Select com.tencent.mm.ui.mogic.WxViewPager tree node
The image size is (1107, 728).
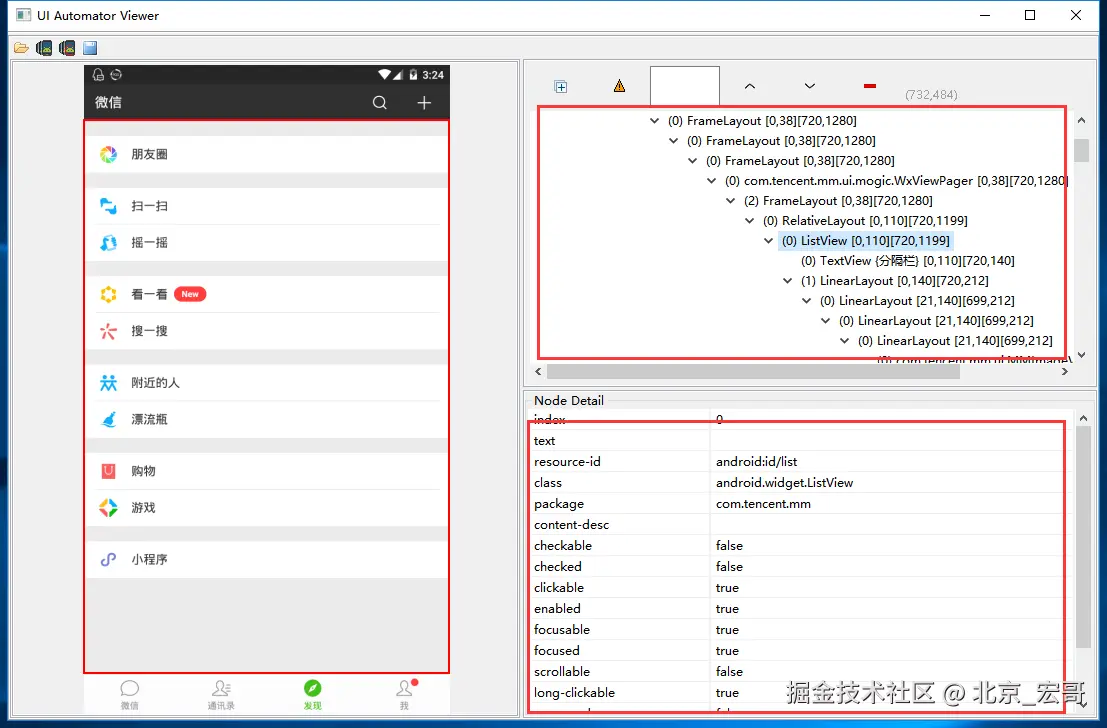point(895,181)
